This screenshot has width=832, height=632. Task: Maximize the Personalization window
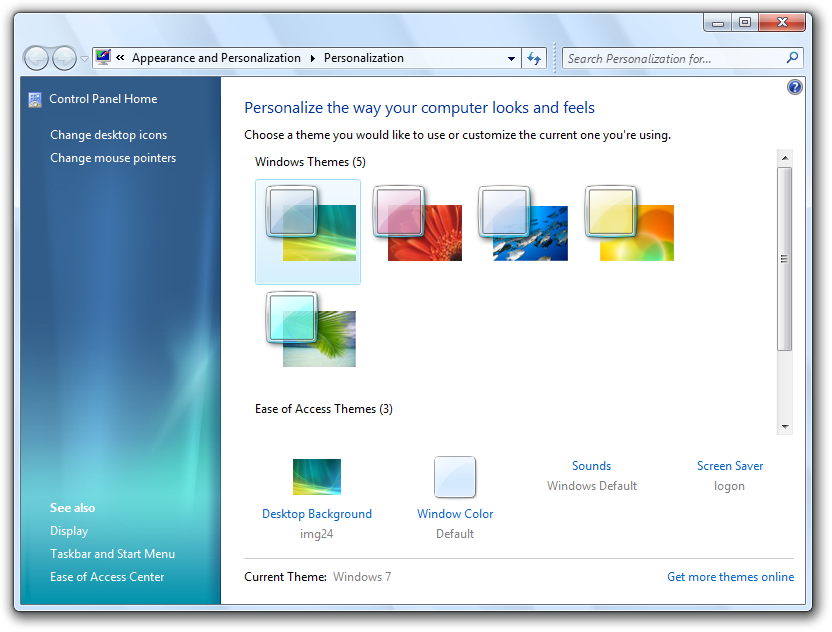coord(745,22)
